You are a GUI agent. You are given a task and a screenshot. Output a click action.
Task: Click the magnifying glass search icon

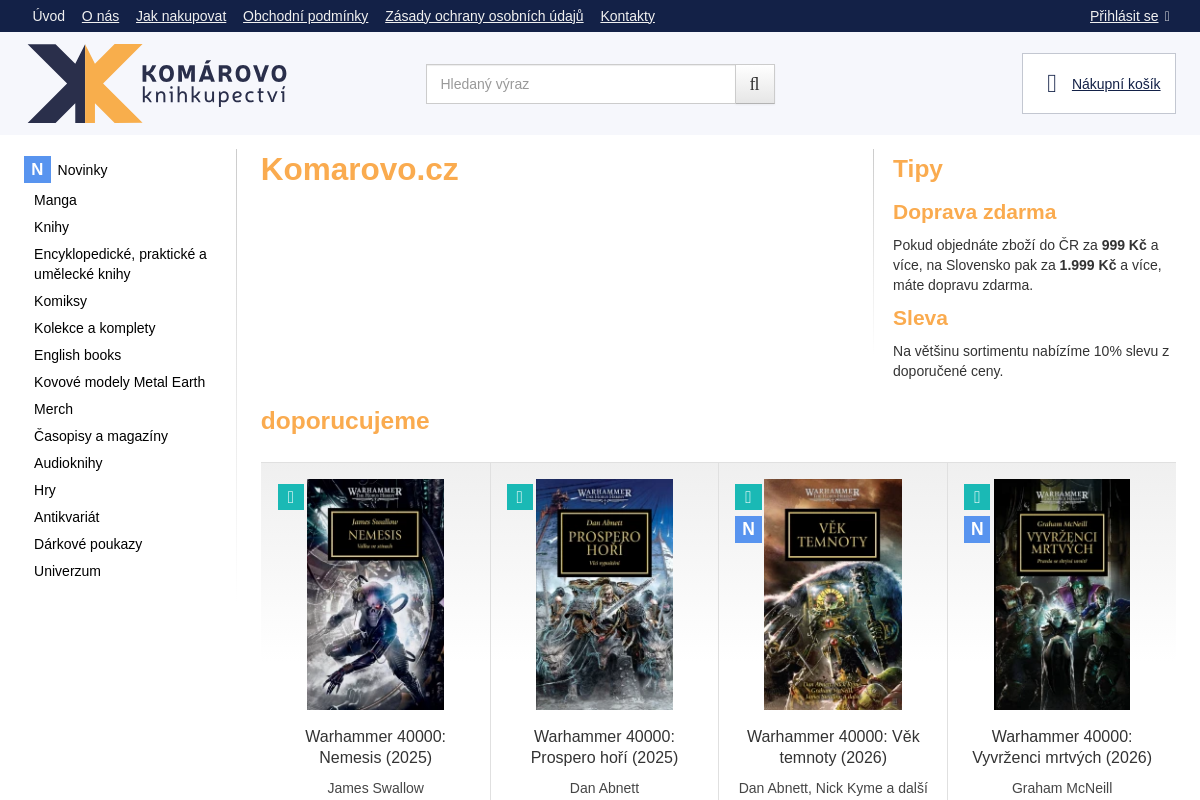click(x=755, y=84)
